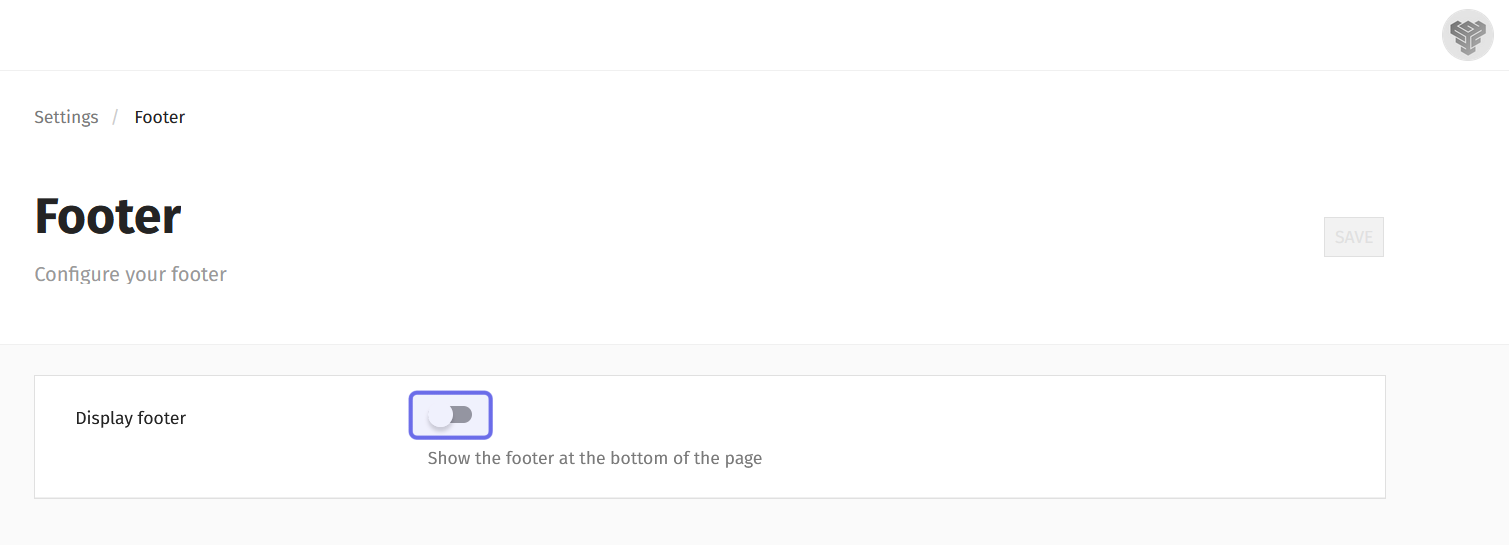Image resolution: width=1509 pixels, height=545 pixels.
Task: Go back to Settings via breadcrumb
Action: point(66,117)
